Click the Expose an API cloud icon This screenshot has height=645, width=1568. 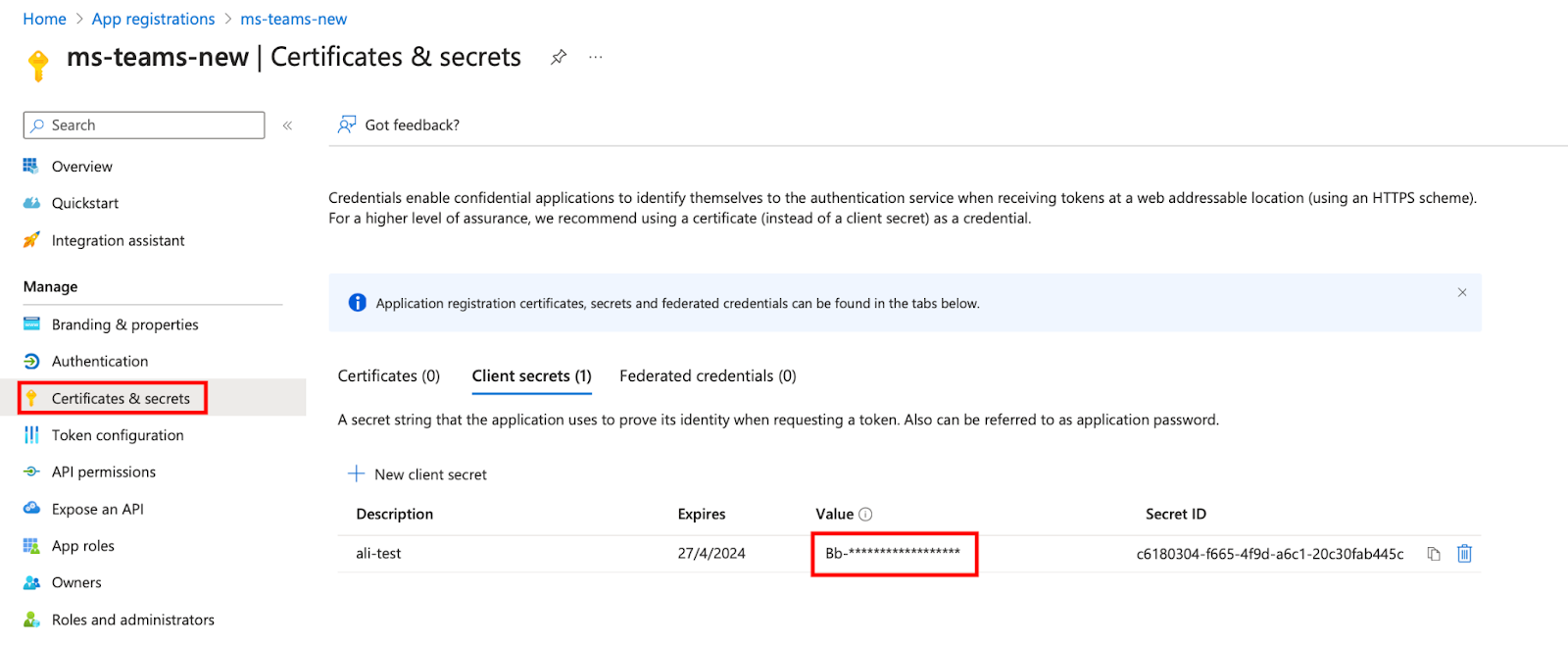(x=31, y=509)
